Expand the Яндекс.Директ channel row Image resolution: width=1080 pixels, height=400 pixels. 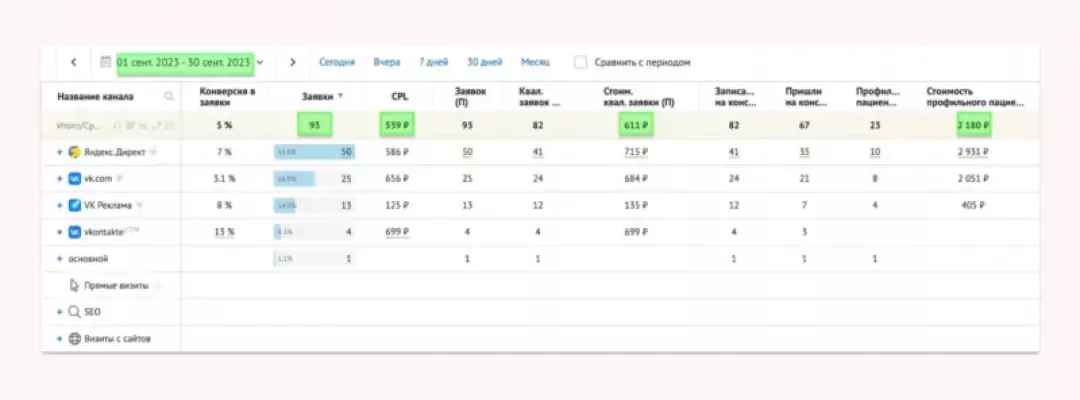[x=59, y=152]
